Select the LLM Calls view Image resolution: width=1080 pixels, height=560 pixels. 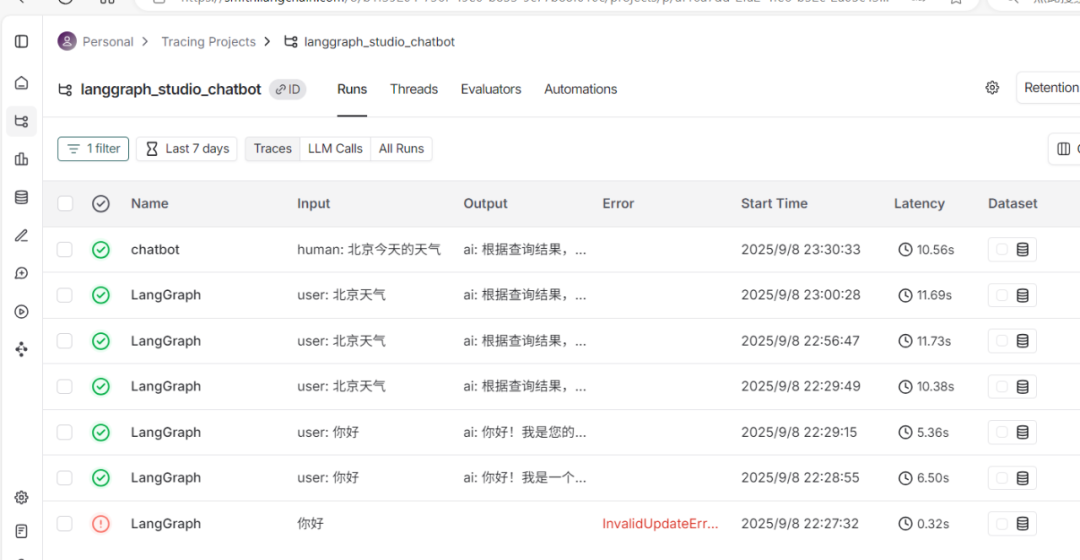[x=335, y=149]
